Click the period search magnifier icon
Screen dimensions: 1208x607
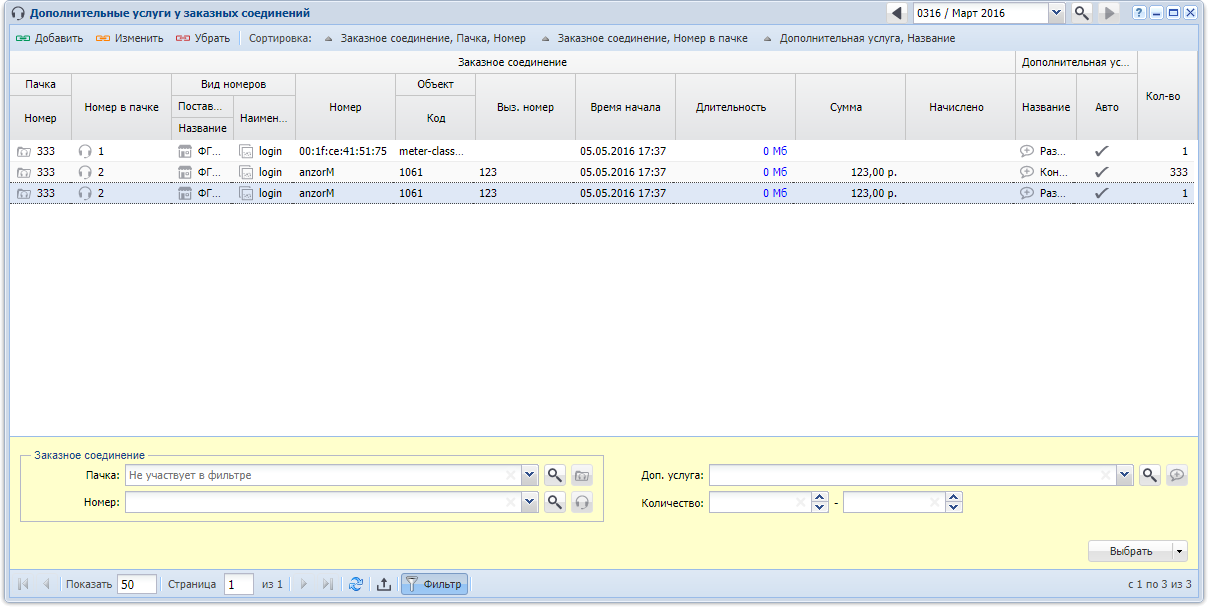coord(1081,13)
